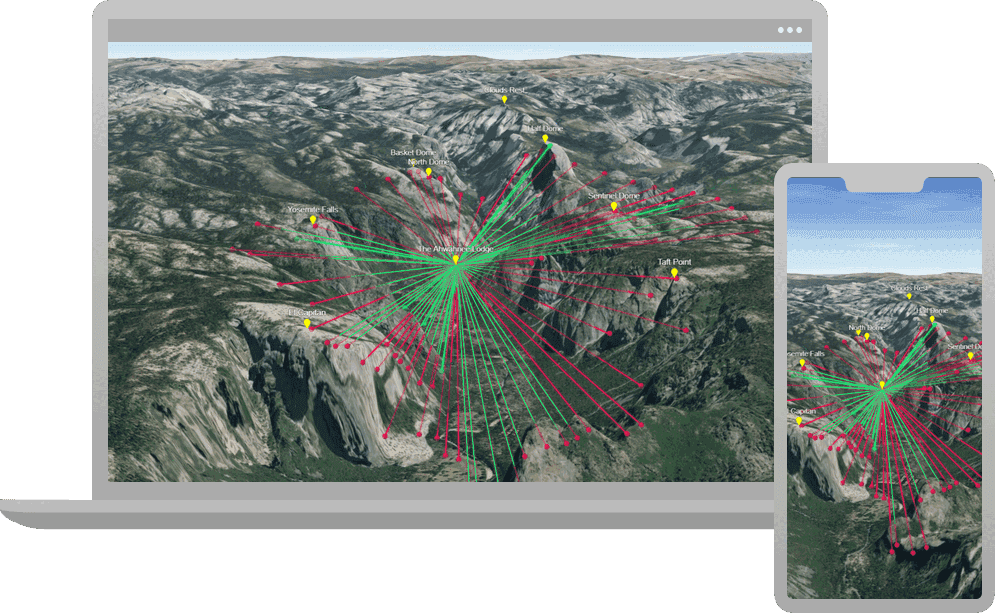Expand the El Capitan label on phone view

pyautogui.click(x=802, y=412)
